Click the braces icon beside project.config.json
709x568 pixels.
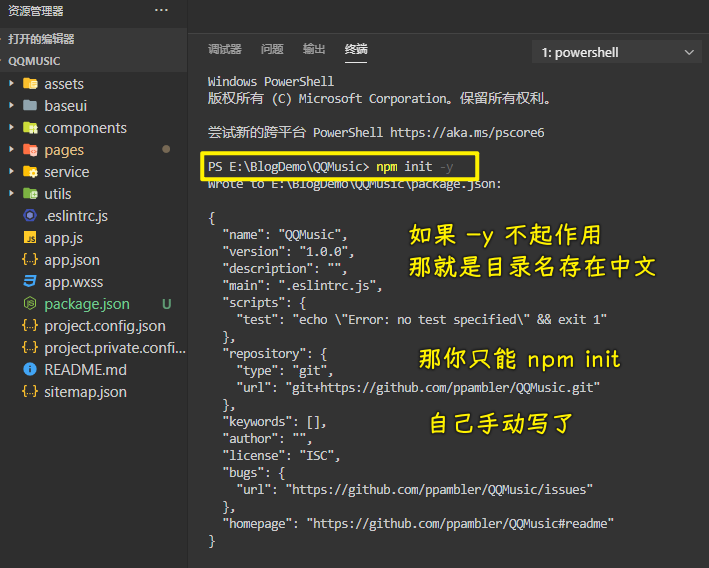30,326
